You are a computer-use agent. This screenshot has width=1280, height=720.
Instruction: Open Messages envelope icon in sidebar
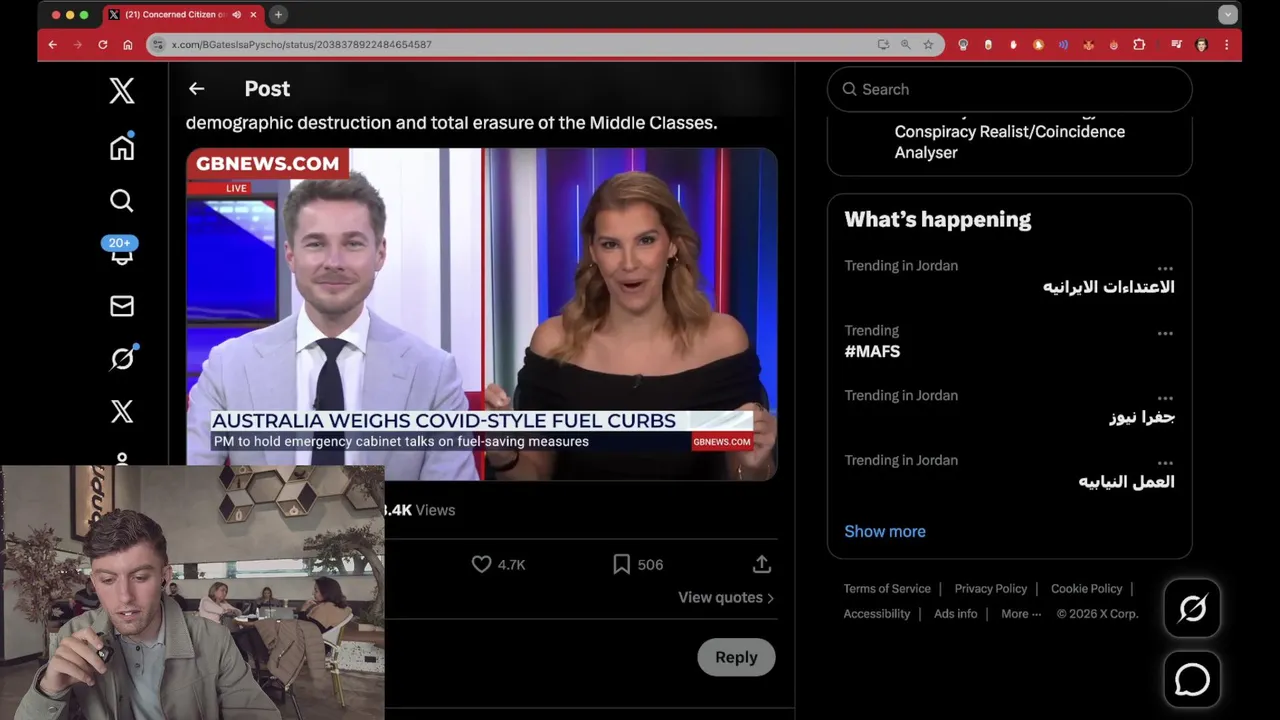point(122,306)
